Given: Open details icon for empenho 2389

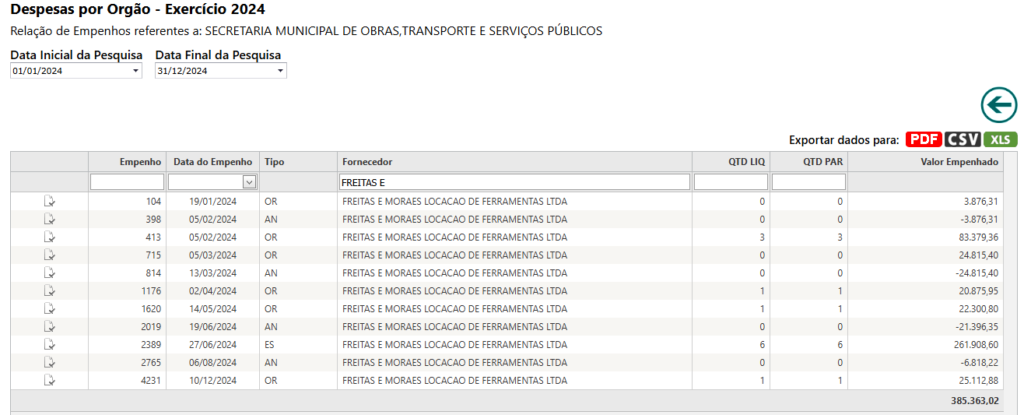Looking at the screenshot, I should [x=49, y=344].
